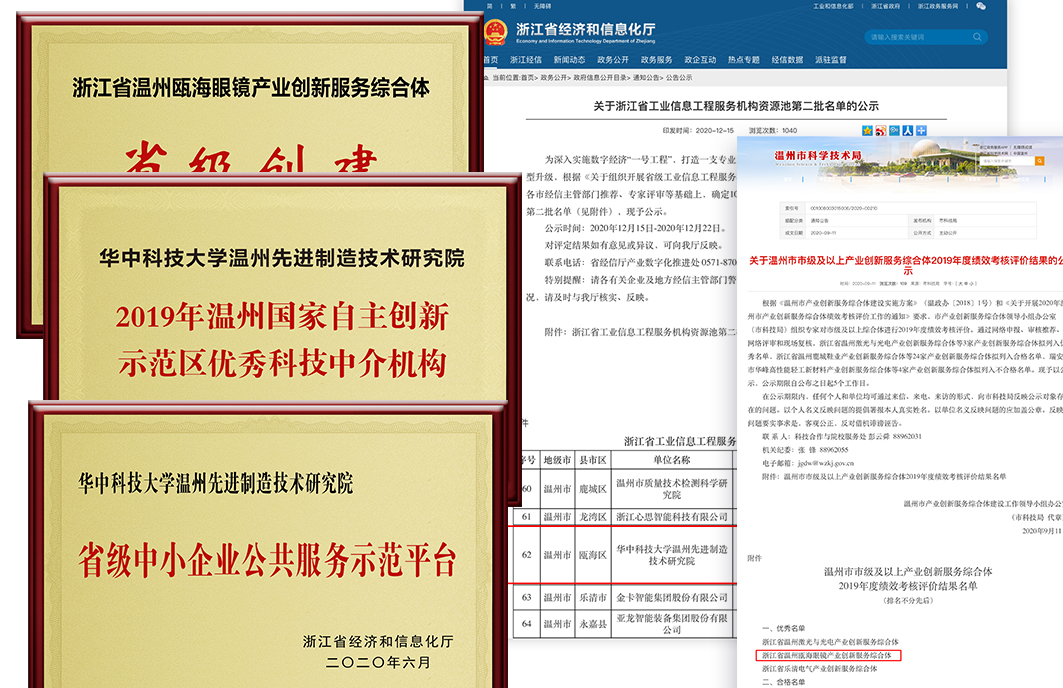Switch to traditional Chinese with 繁
This screenshot has width=1063, height=688.
pos(513,6)
